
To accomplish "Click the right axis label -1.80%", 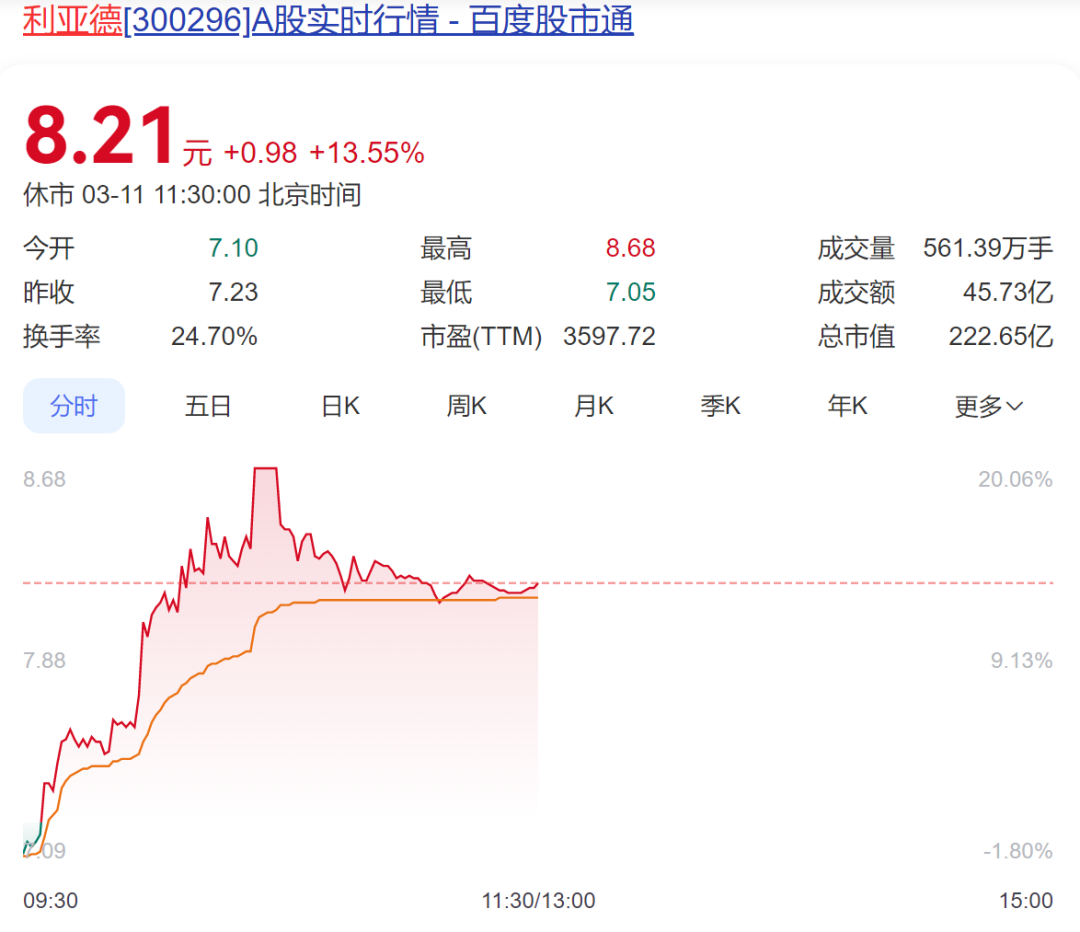I will pyautogui.click(x=1017, y=851).
